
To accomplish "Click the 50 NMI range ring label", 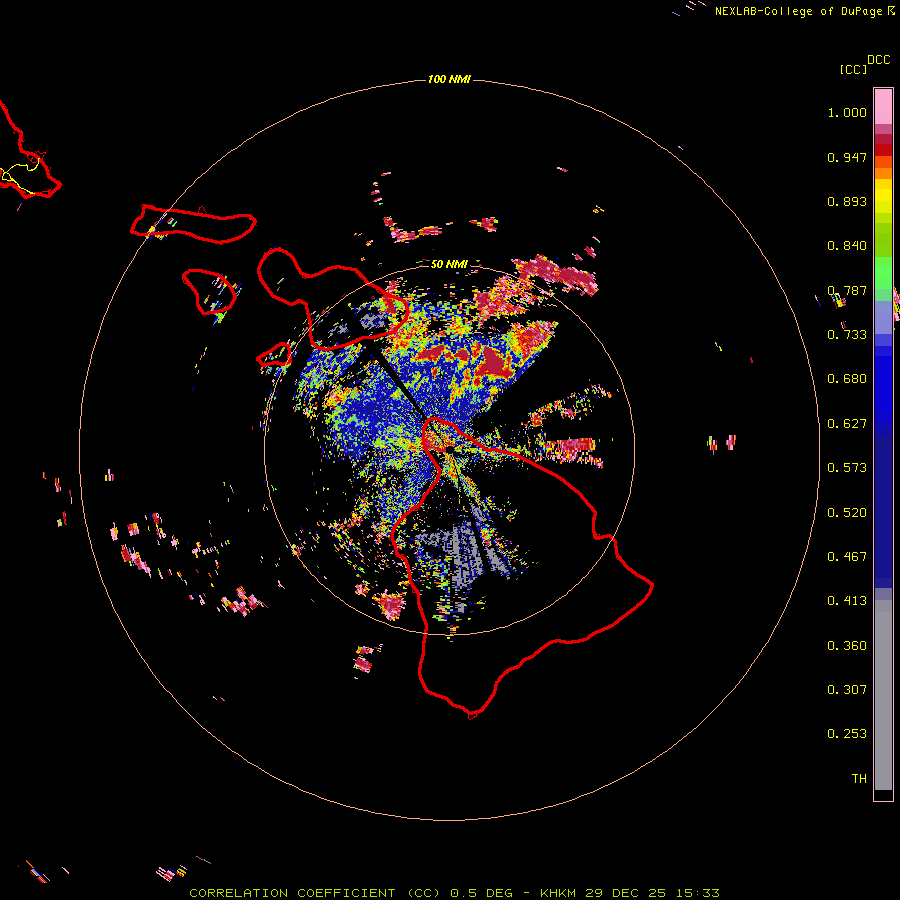I will (x=449, y=264).
